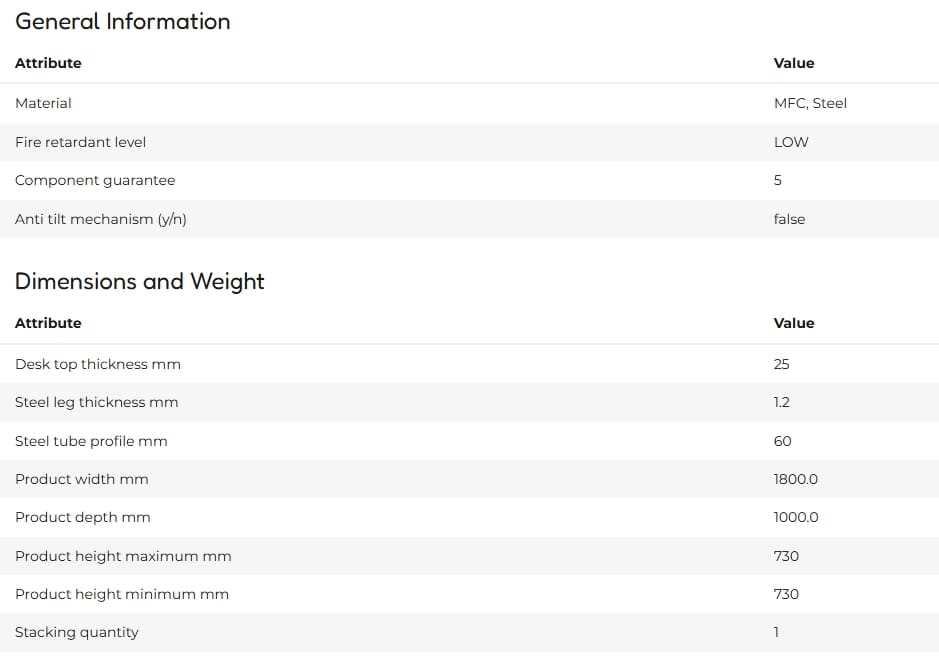This screenshot has height=670, width=939.
Task: Select the Fire retardant level row
Action: coord(470,142)
